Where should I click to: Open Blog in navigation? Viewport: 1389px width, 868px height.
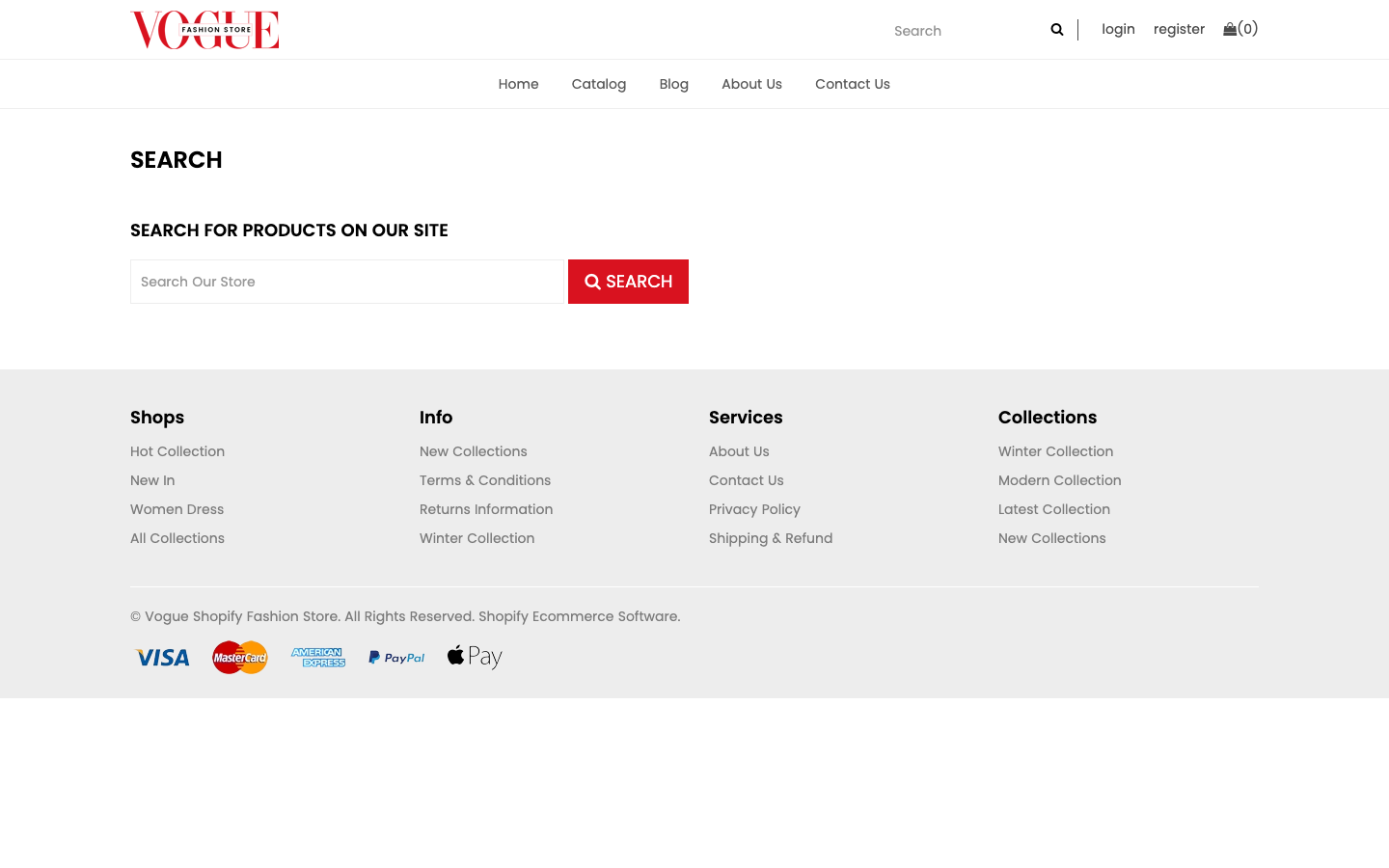pos(674,84)
